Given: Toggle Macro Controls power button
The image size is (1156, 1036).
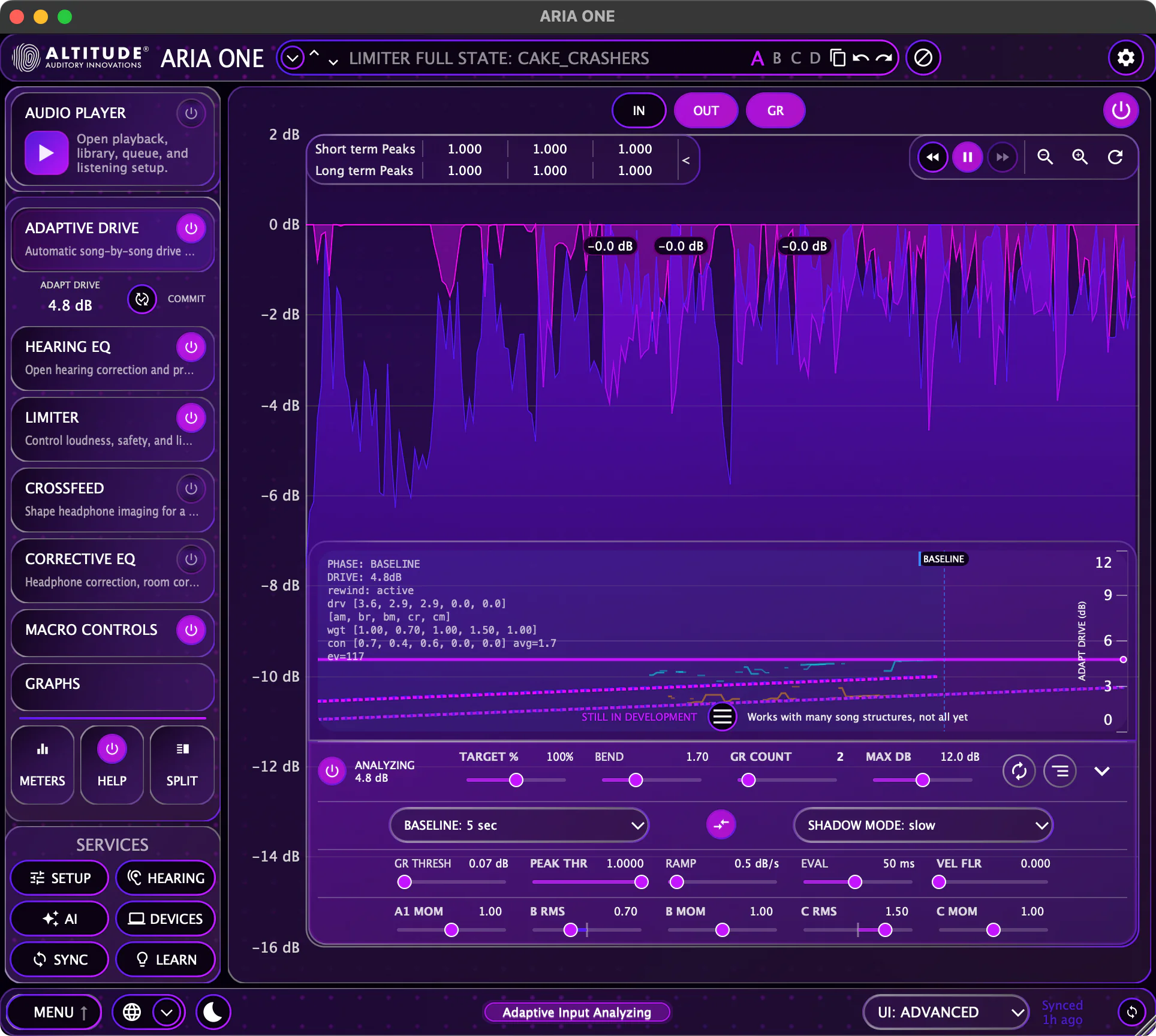Looking at the screenshot, I should pos(191,630).
